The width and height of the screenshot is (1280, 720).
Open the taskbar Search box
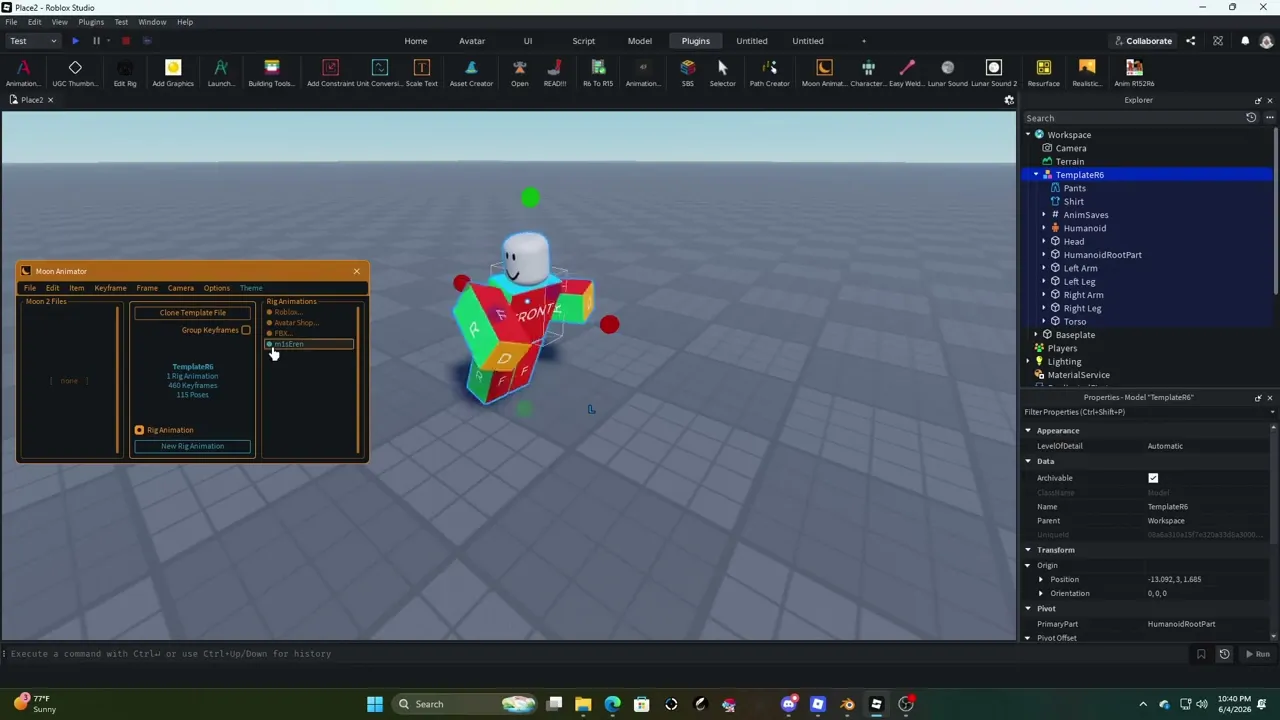(466, 704)
